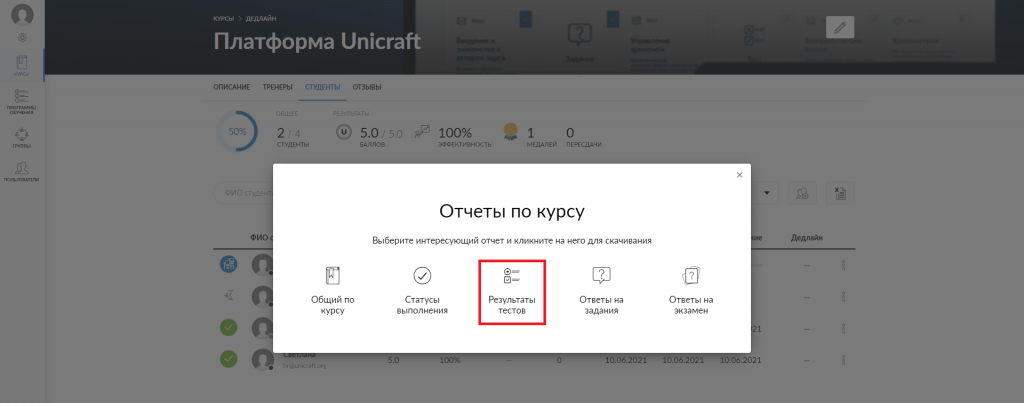Viewport: 1024px width, 403px height.
Task: Click the pencil edit course button
Action: (x=840, y=27)
